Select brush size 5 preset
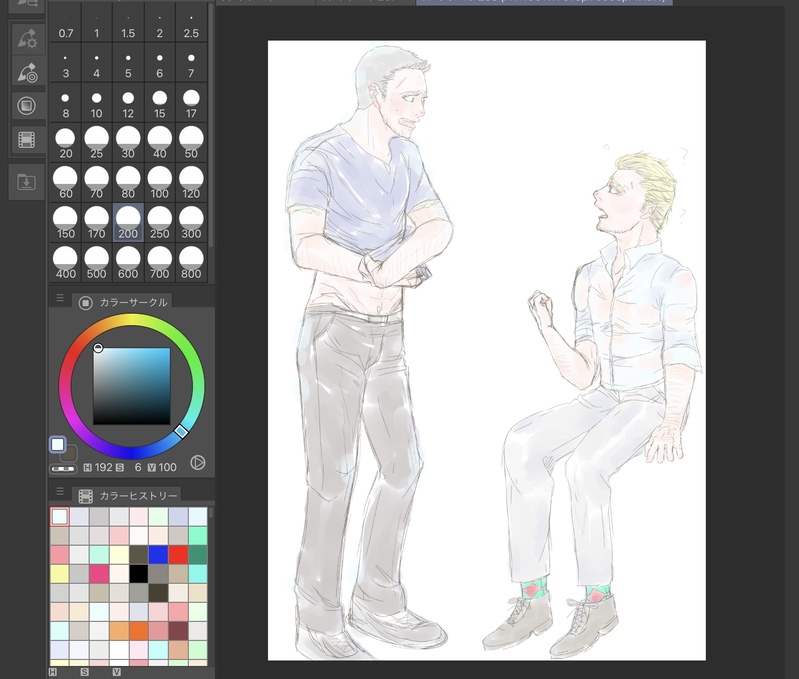The image size is (799, 679). [x=128, y=63]
